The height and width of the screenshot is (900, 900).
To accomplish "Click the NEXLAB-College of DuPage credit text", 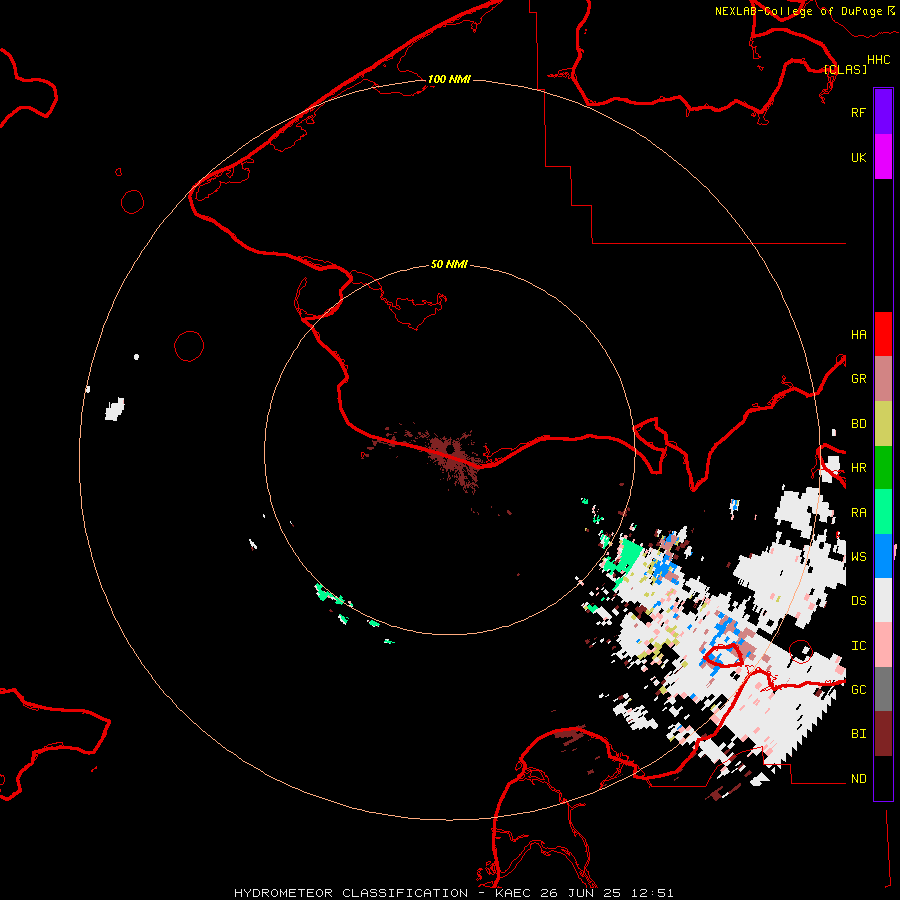I will click(x=798, y=11).
